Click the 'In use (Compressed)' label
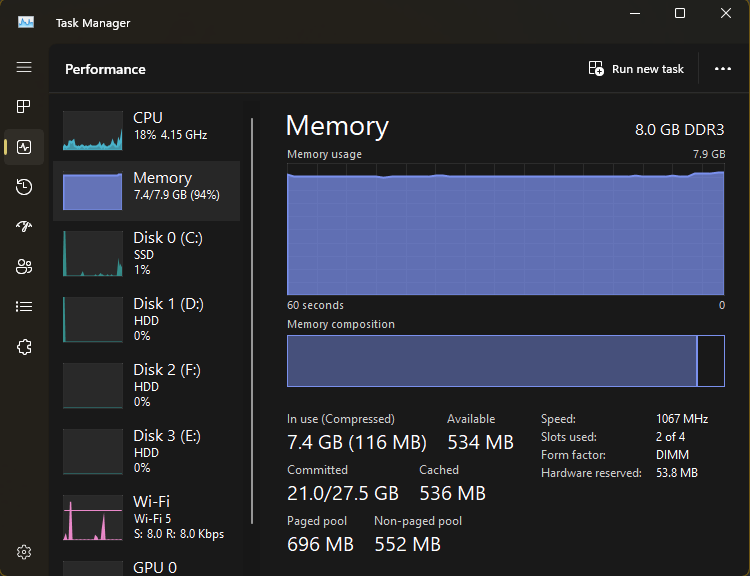 point(341,419)
